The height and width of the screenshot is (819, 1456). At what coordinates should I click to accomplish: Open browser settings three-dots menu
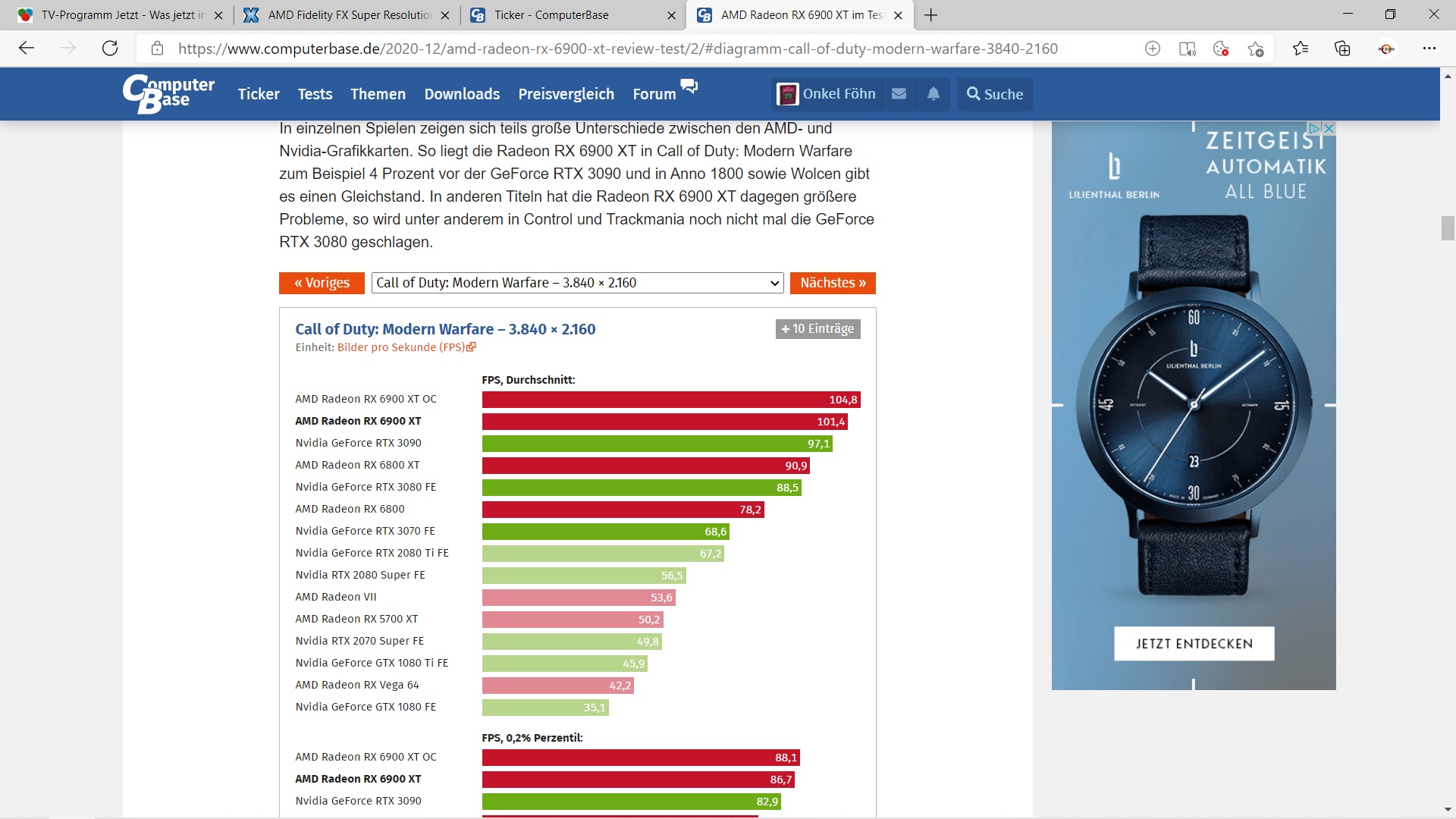point(1429,49)
